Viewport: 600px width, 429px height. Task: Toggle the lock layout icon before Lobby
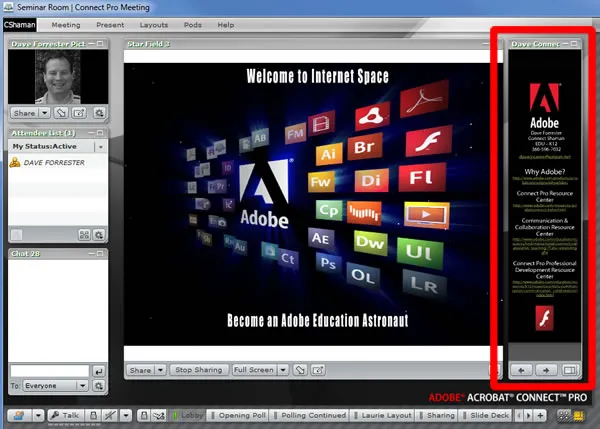(x=144, y=415)
